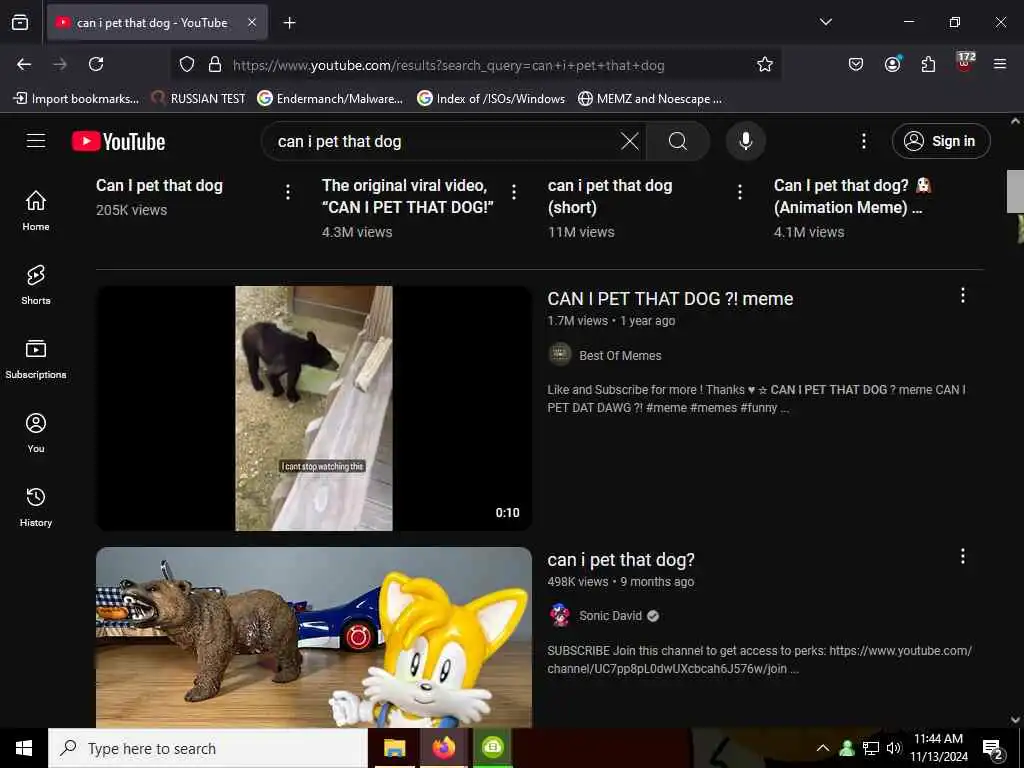Open volume control in system tray
Viewport: 1024px width, 768px height.
893,748
